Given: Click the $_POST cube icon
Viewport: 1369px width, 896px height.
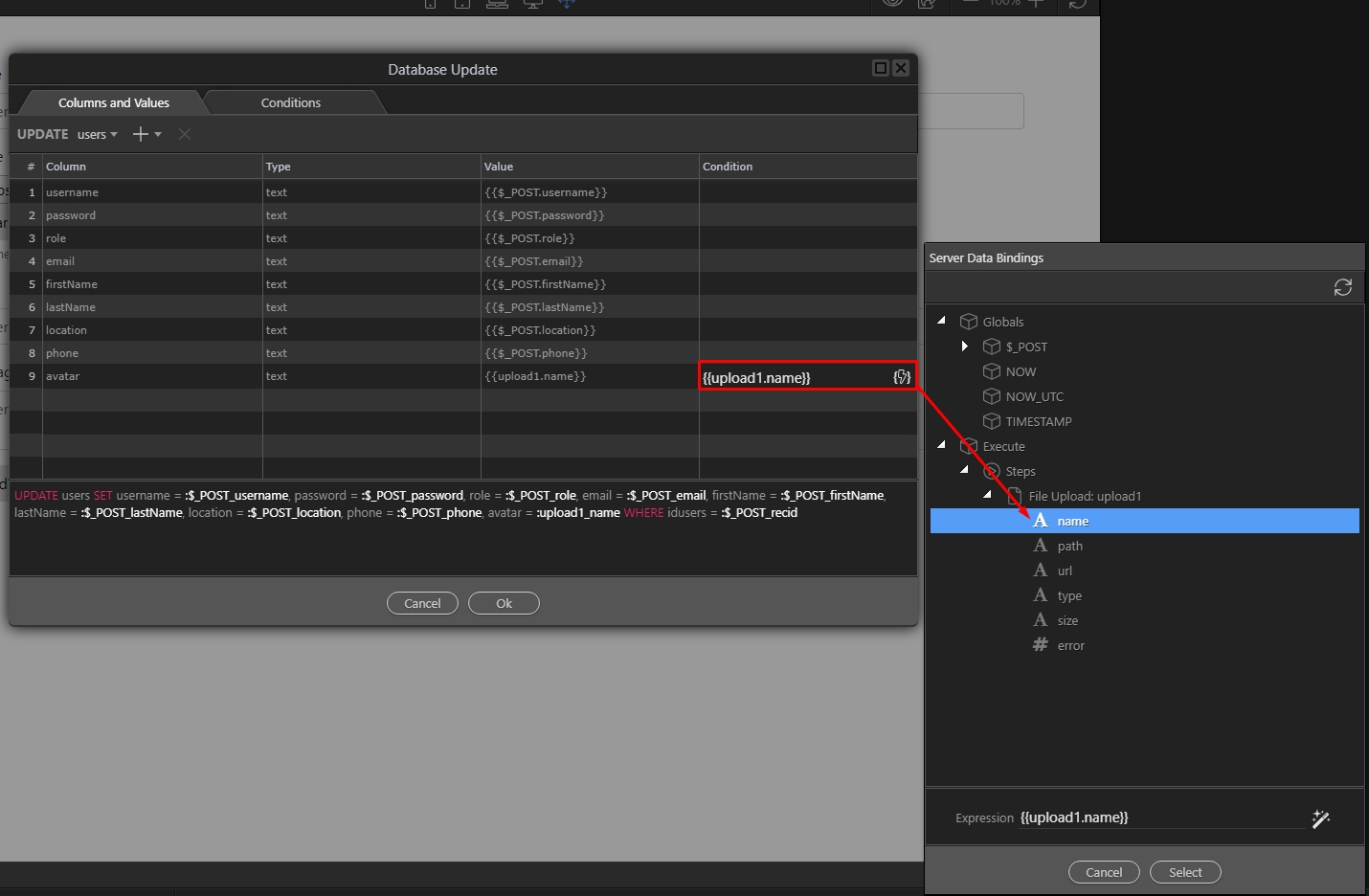Looking at the screenshot, I should click(992, 347).
